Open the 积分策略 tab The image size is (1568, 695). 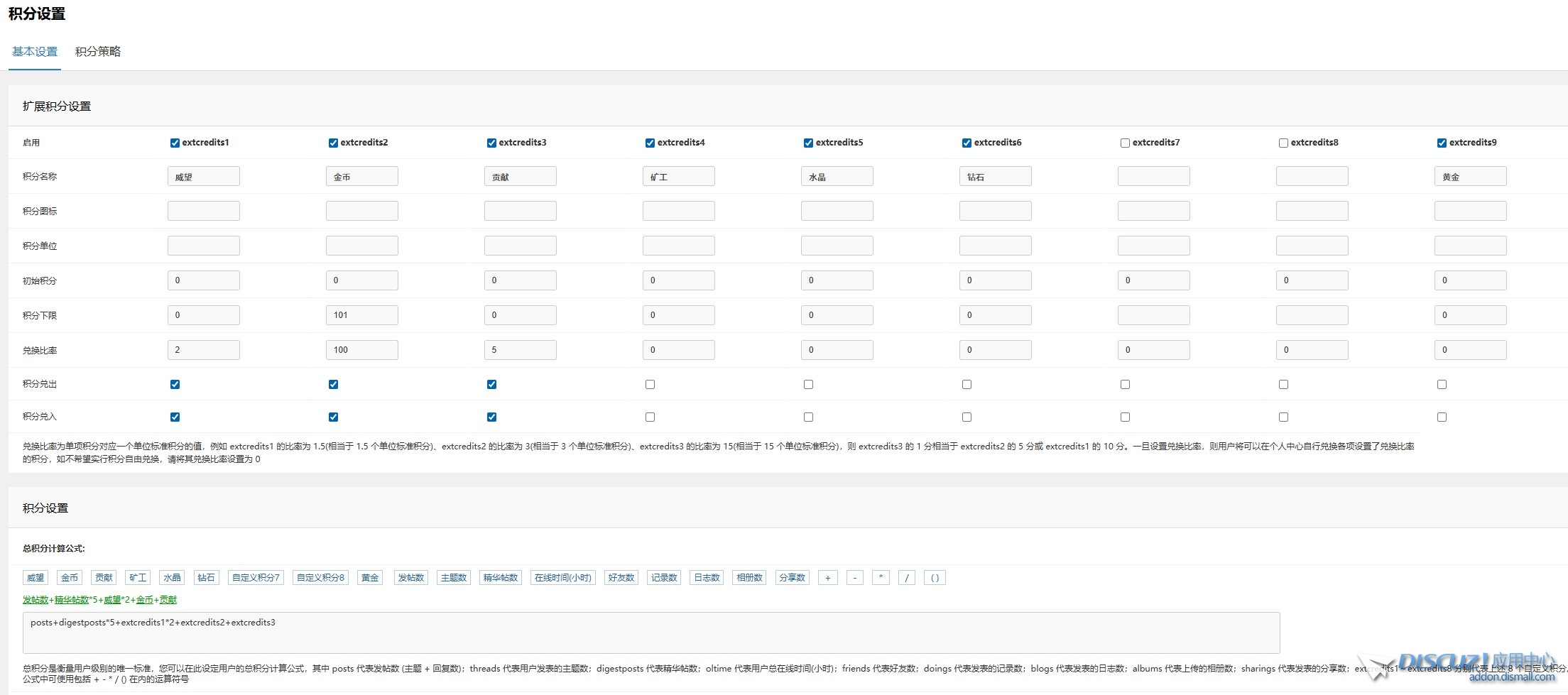pyautogui.click(x=98, y=52)
